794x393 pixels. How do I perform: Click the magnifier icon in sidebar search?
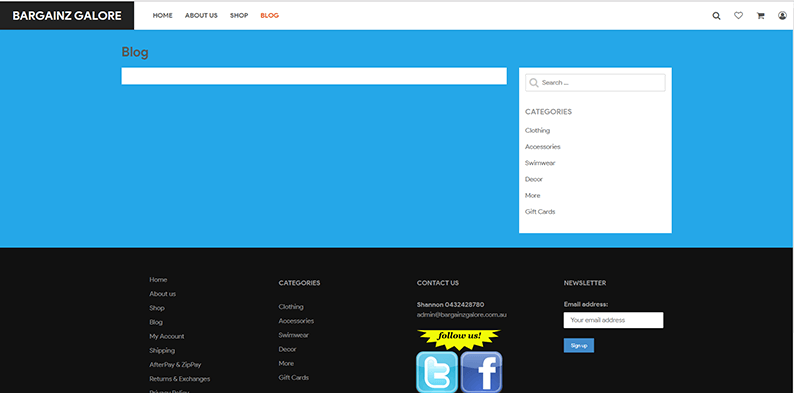click(x=534, y=83)
